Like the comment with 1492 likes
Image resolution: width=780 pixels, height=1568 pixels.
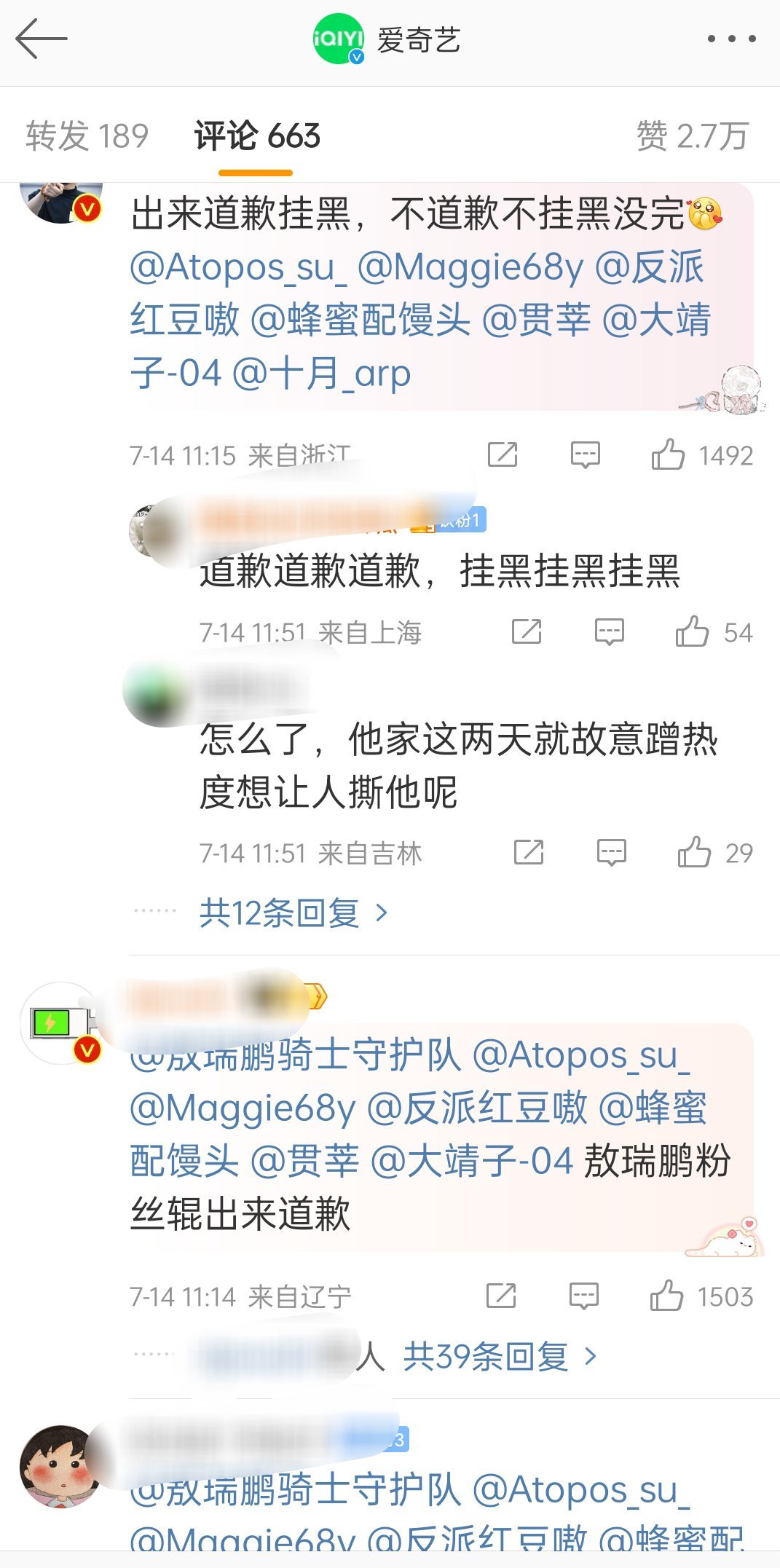tap(668, 454)
